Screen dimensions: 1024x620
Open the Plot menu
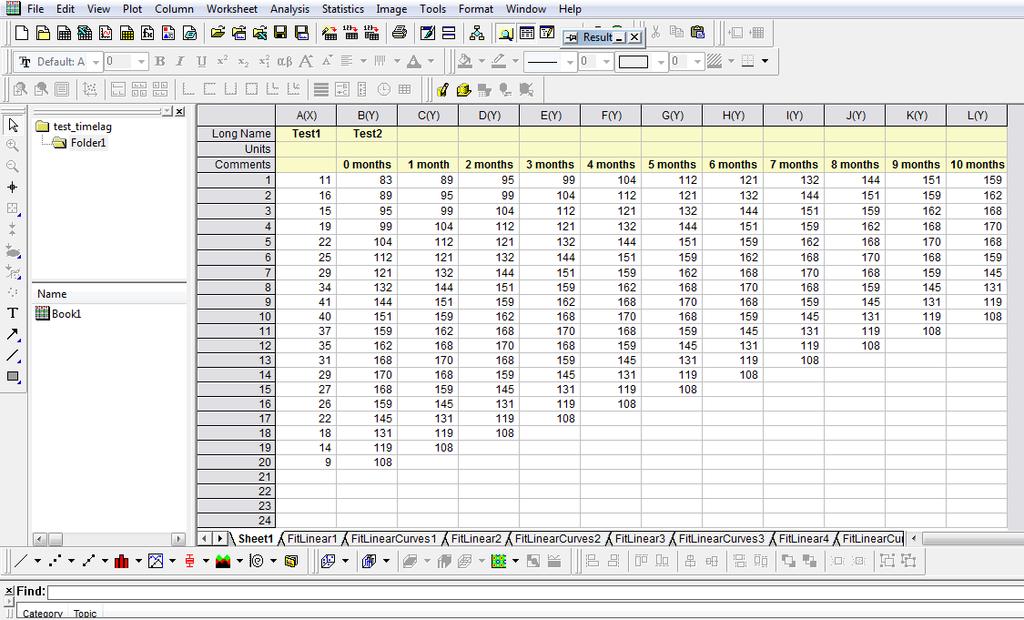(x=132, y=9)
